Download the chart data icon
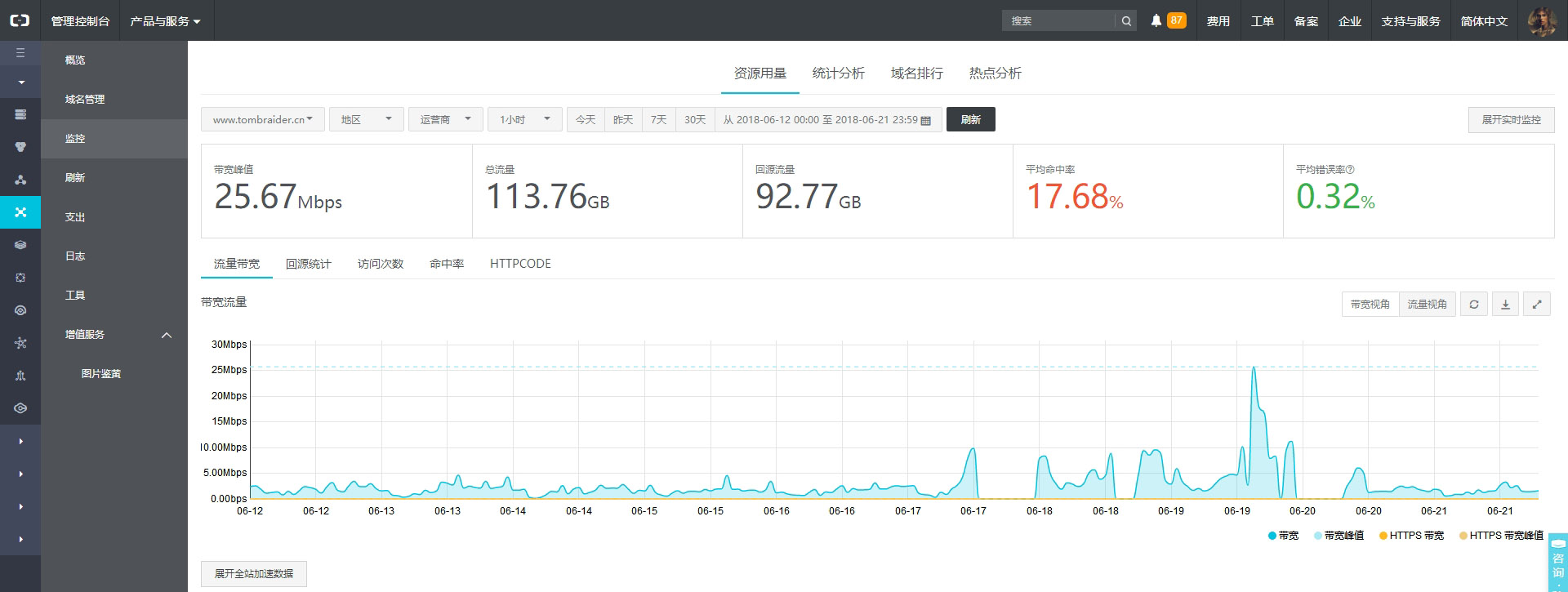The width and height of the screenshot is (1568, 592). (1505, 305)
